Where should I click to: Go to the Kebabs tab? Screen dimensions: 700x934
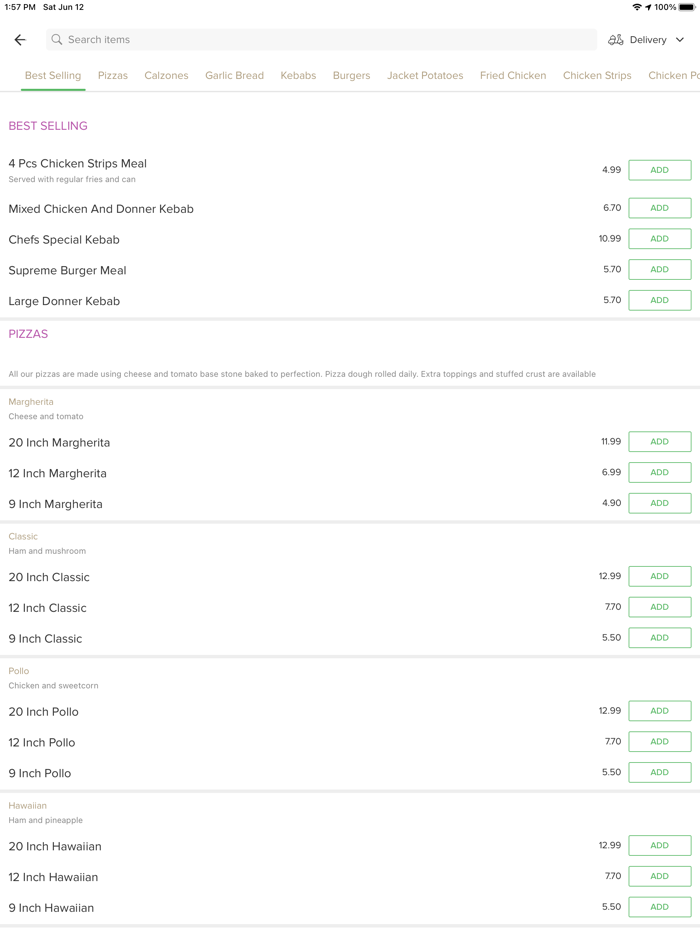pos(298,76)
